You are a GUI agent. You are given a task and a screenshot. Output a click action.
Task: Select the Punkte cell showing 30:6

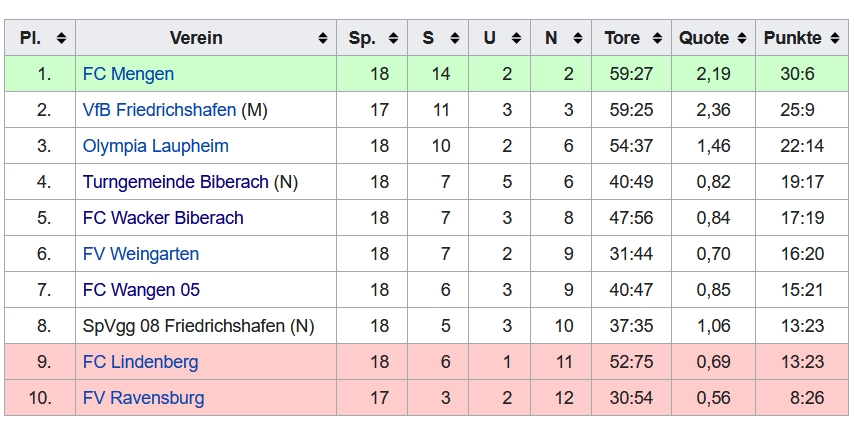point(802,74)
